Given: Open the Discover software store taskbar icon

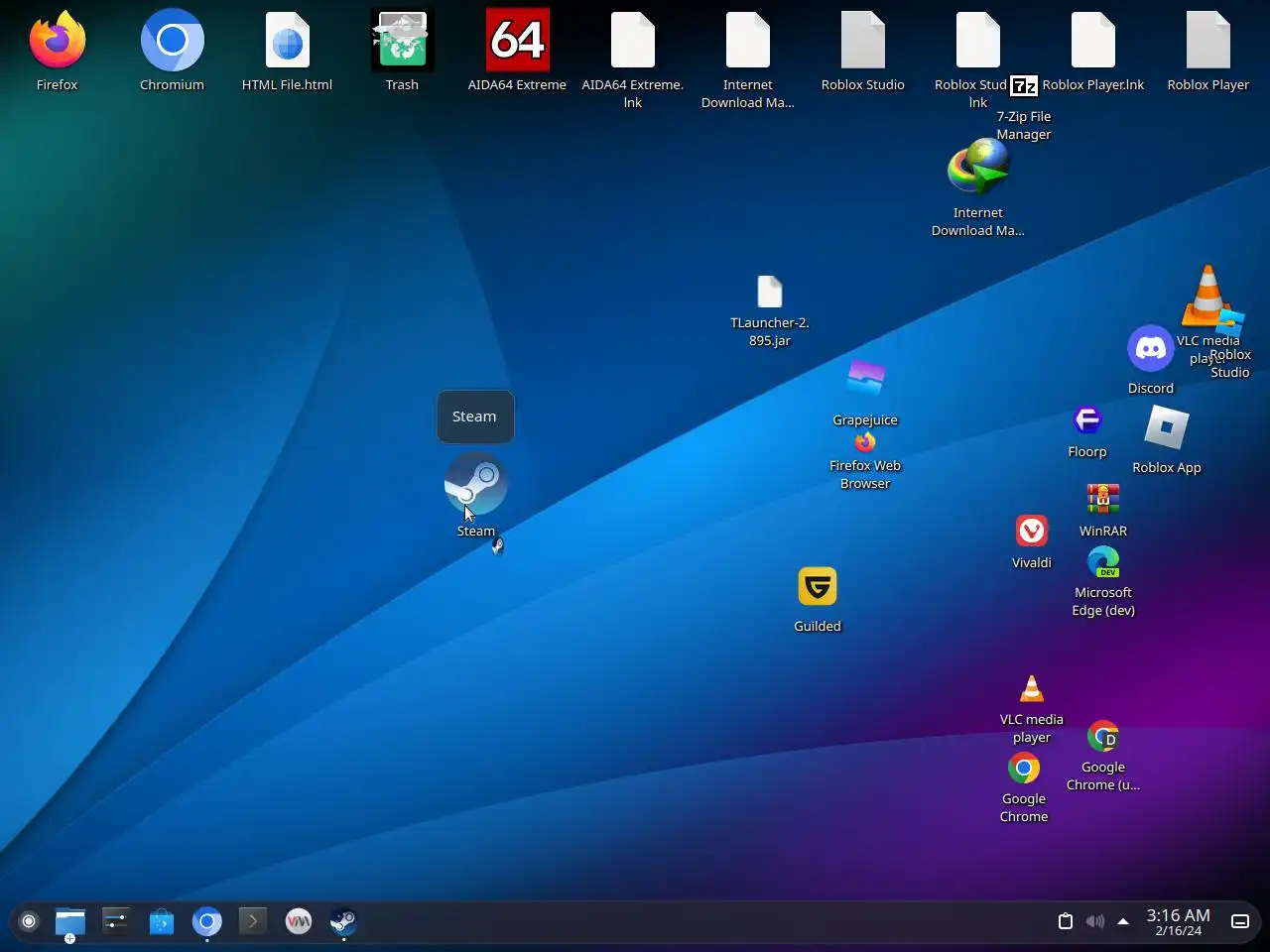Looking at the screenshot, I should pos(162,922).
